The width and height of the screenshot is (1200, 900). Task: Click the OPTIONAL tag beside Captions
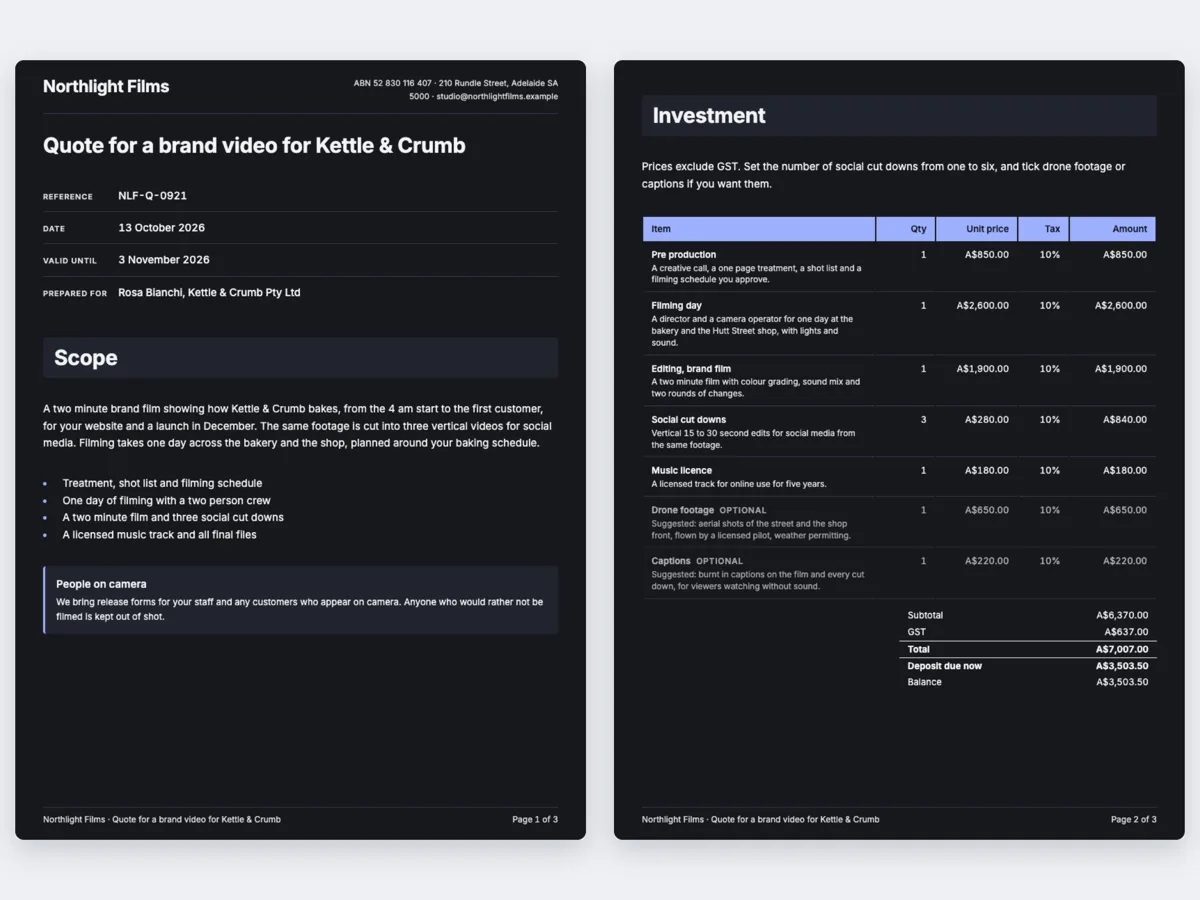(720, 562)
